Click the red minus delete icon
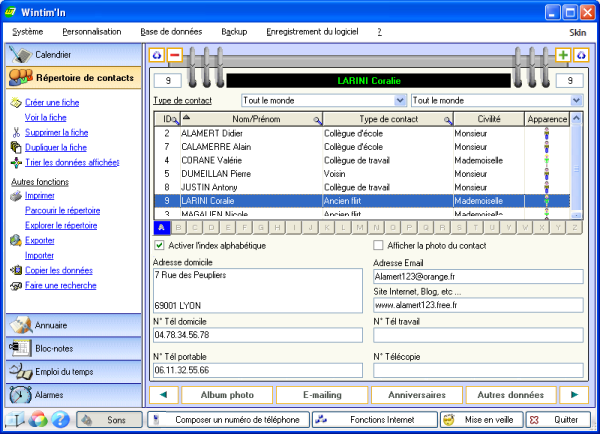600x434 pixels. (x=174, y=55)
